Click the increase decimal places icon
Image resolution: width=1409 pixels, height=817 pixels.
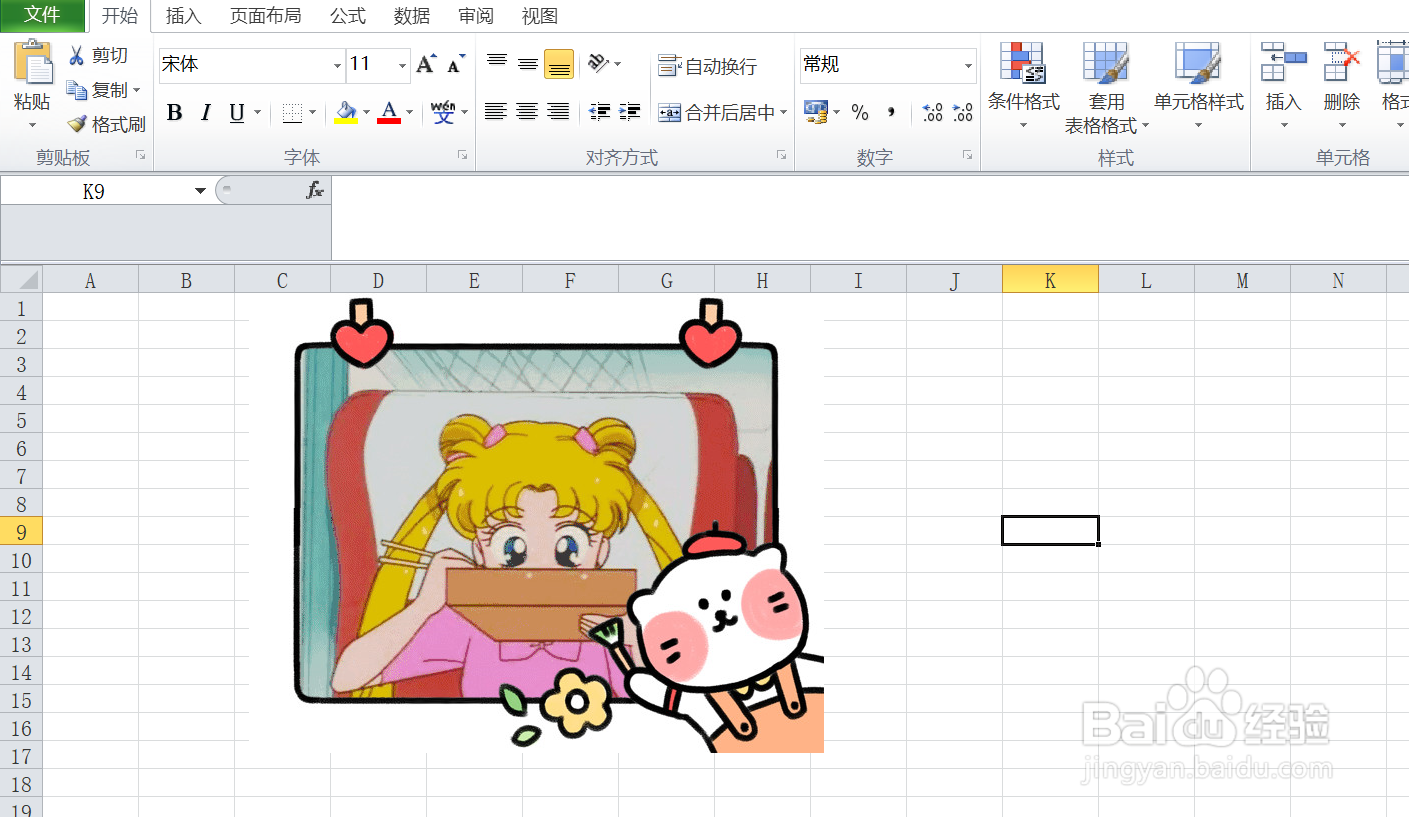click(933, 112)
